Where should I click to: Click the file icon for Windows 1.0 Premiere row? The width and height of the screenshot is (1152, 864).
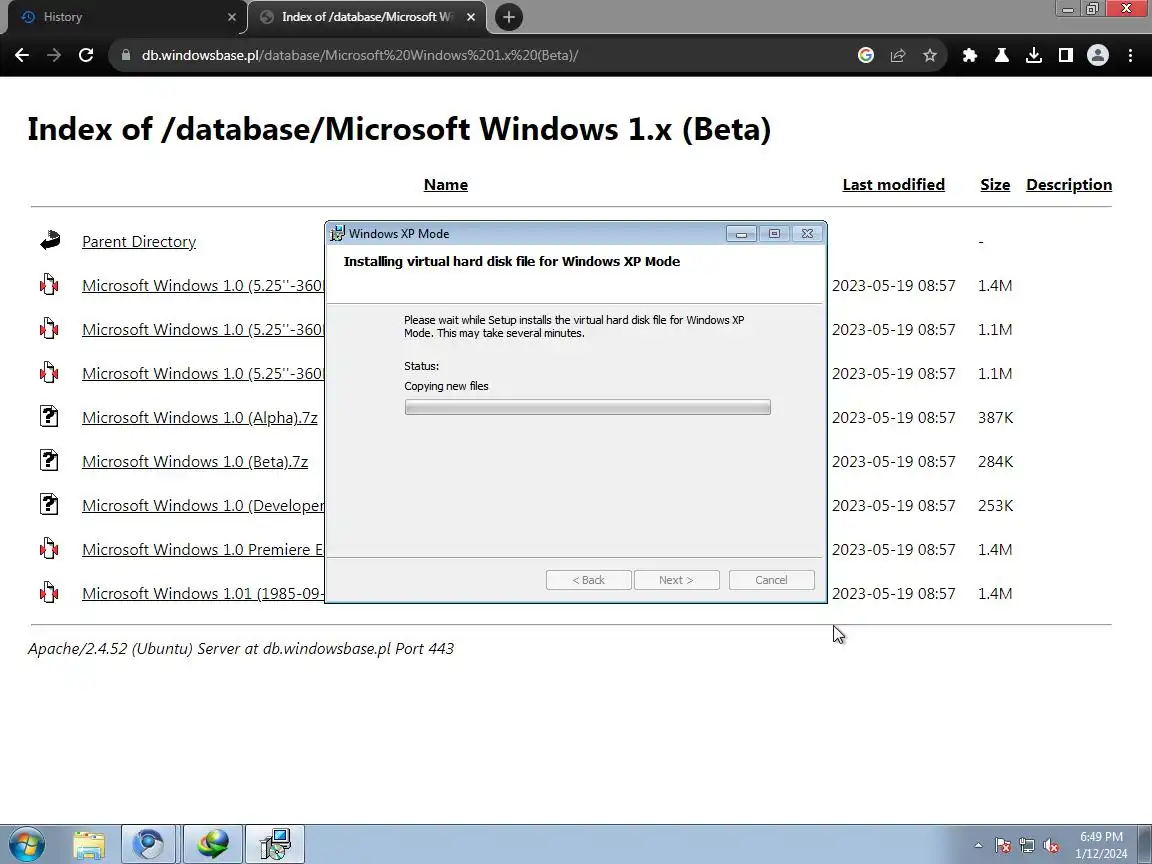pyautogui.click(x=49, y=549)
